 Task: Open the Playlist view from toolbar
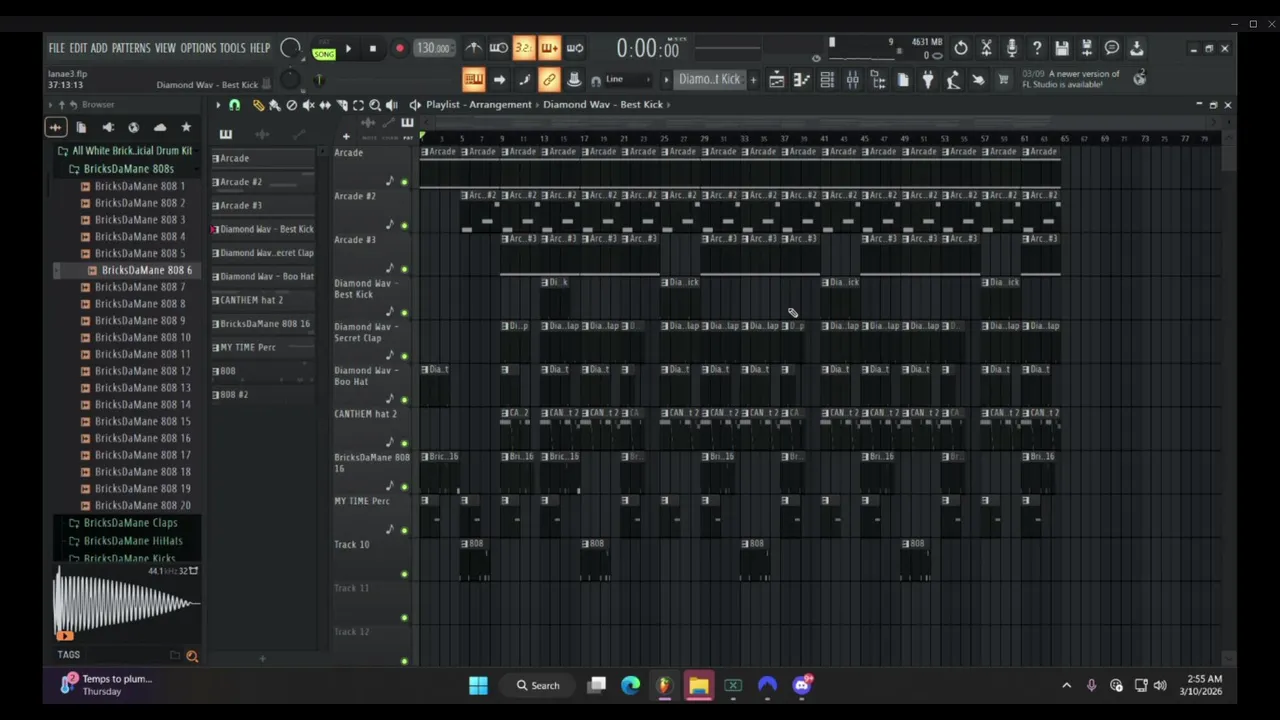click(x=776, y=80)
